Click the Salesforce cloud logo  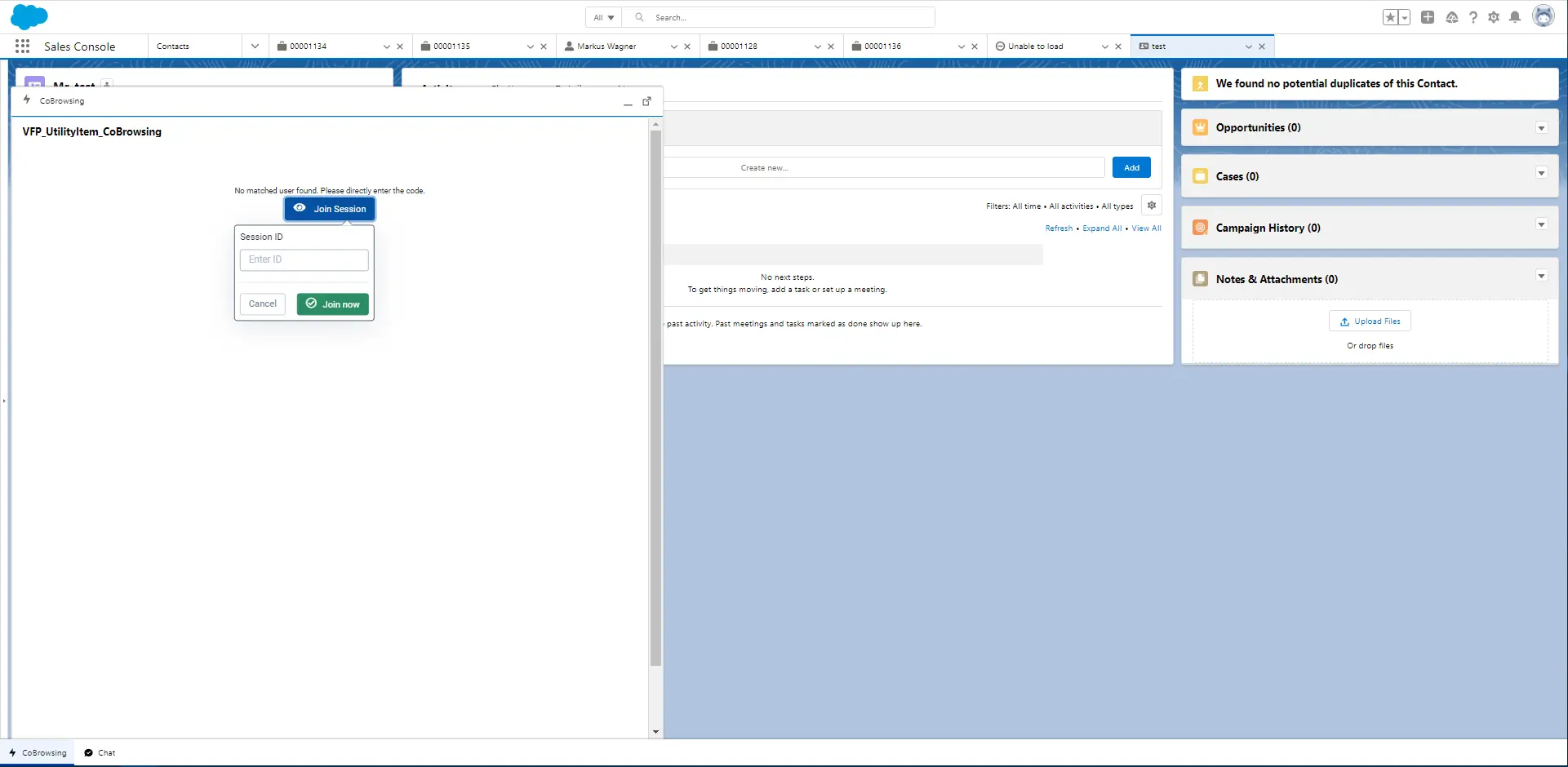[29, 16]
